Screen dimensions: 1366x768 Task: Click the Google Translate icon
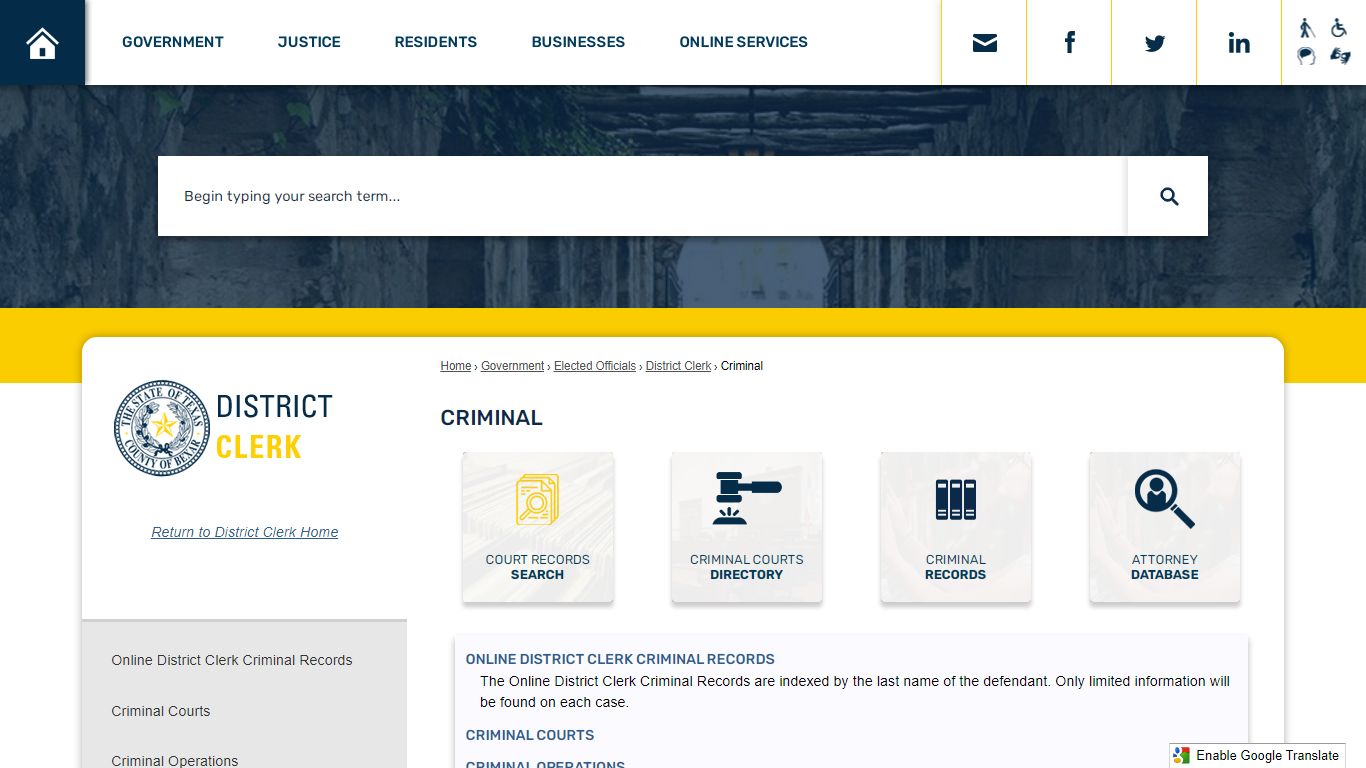(x=1182, y=755)
